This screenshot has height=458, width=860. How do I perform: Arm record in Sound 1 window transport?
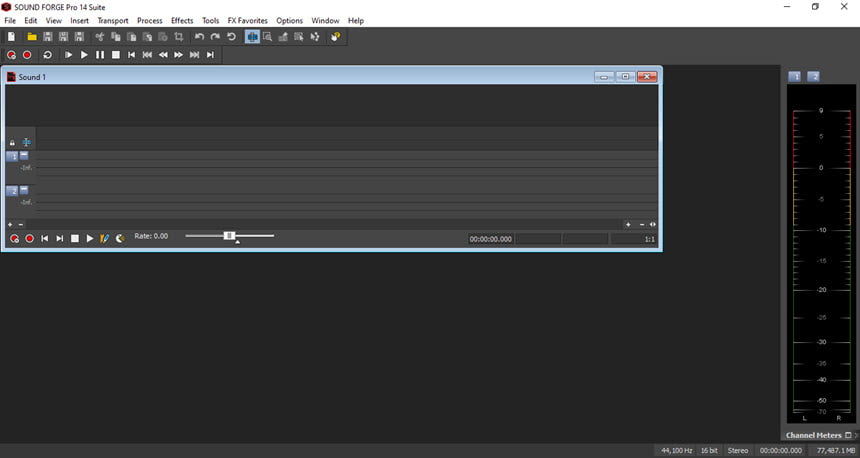(x=15, y=239)
